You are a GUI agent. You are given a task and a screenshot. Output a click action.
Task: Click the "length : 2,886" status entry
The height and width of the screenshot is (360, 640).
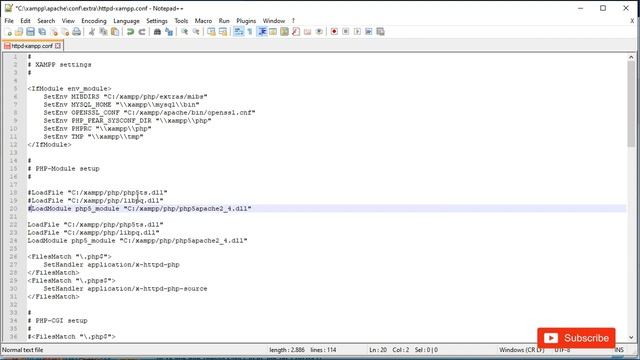pyautogui.click(x=287, y=350)
